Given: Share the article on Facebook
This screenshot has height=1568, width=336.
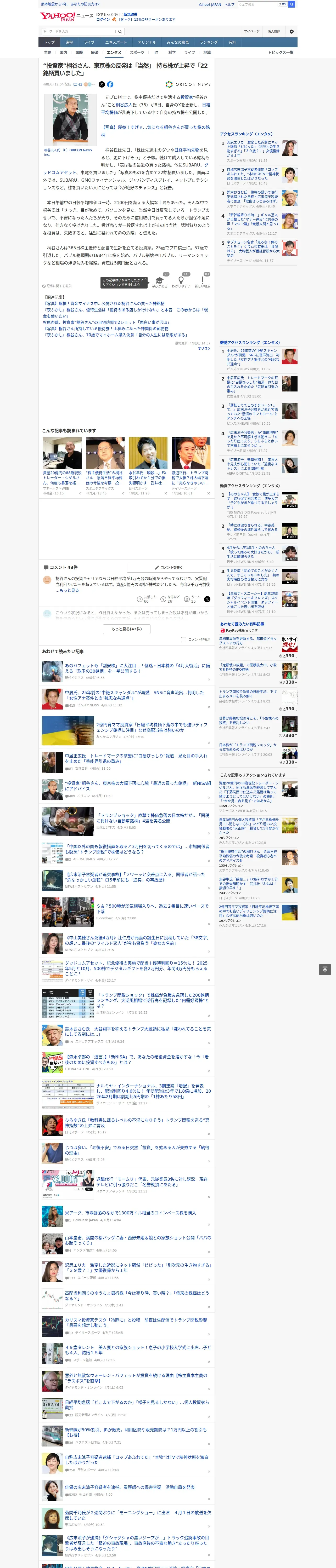Looking at the screenshot, I should coord(110,85).
